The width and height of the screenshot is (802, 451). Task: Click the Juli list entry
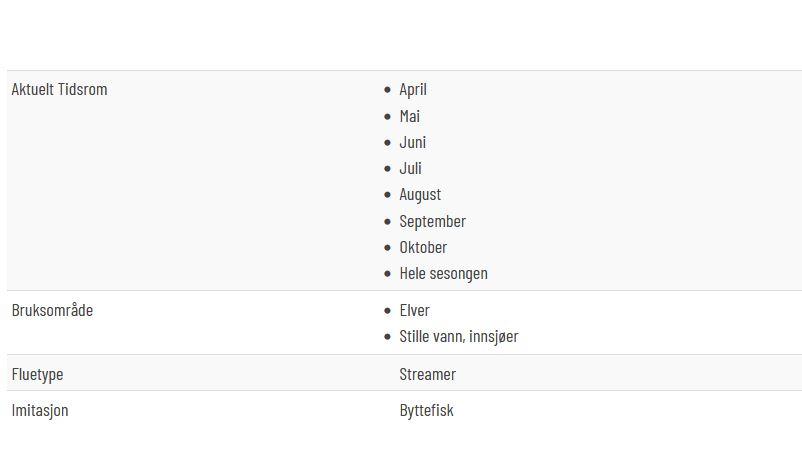410,168
